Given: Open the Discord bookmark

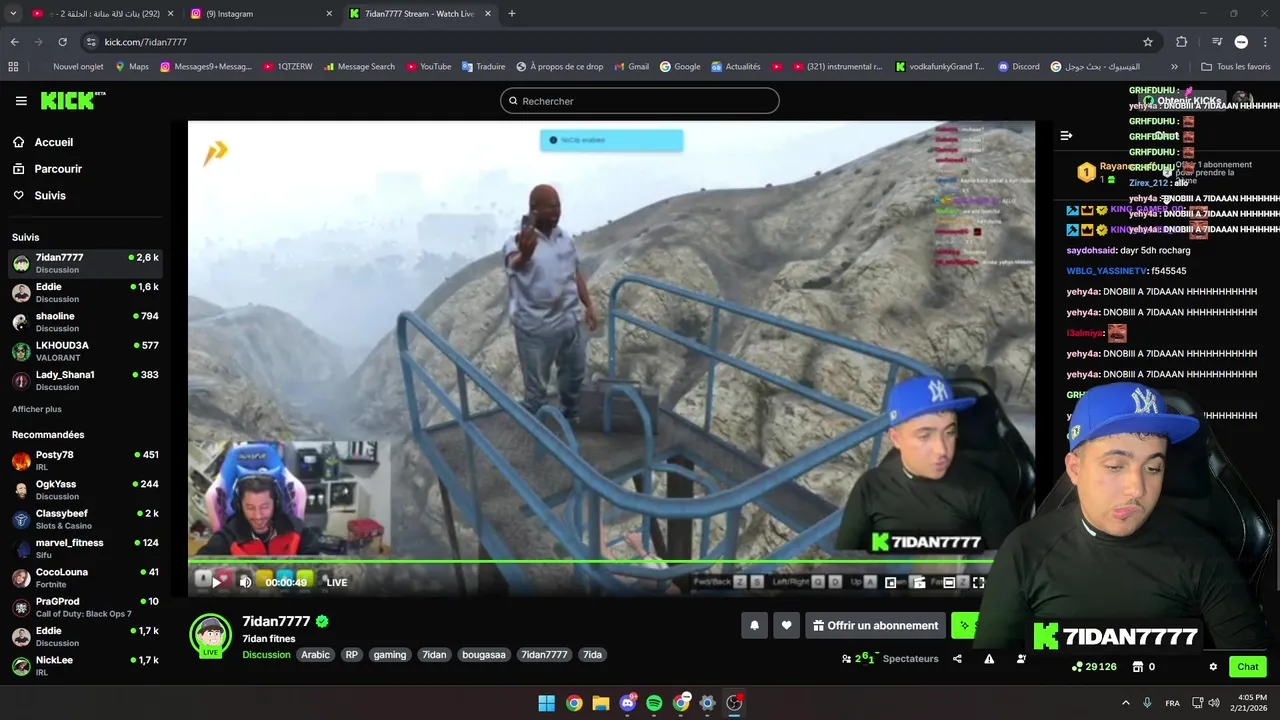Looking at the screenshot, I should pyautogui.click(x=1018, y=67).
